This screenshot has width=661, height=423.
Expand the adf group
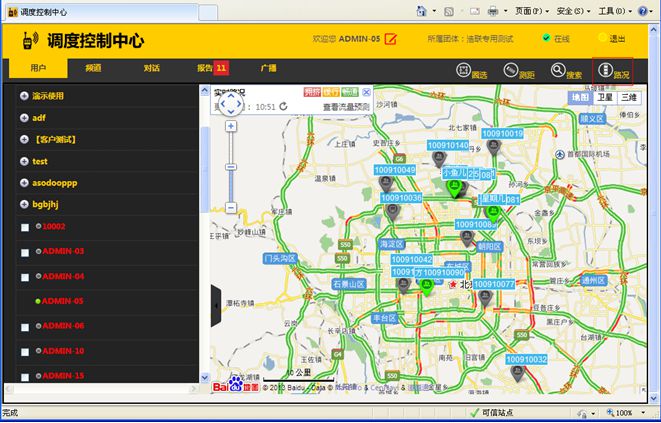pyautogui.click(x=24, y=118)
